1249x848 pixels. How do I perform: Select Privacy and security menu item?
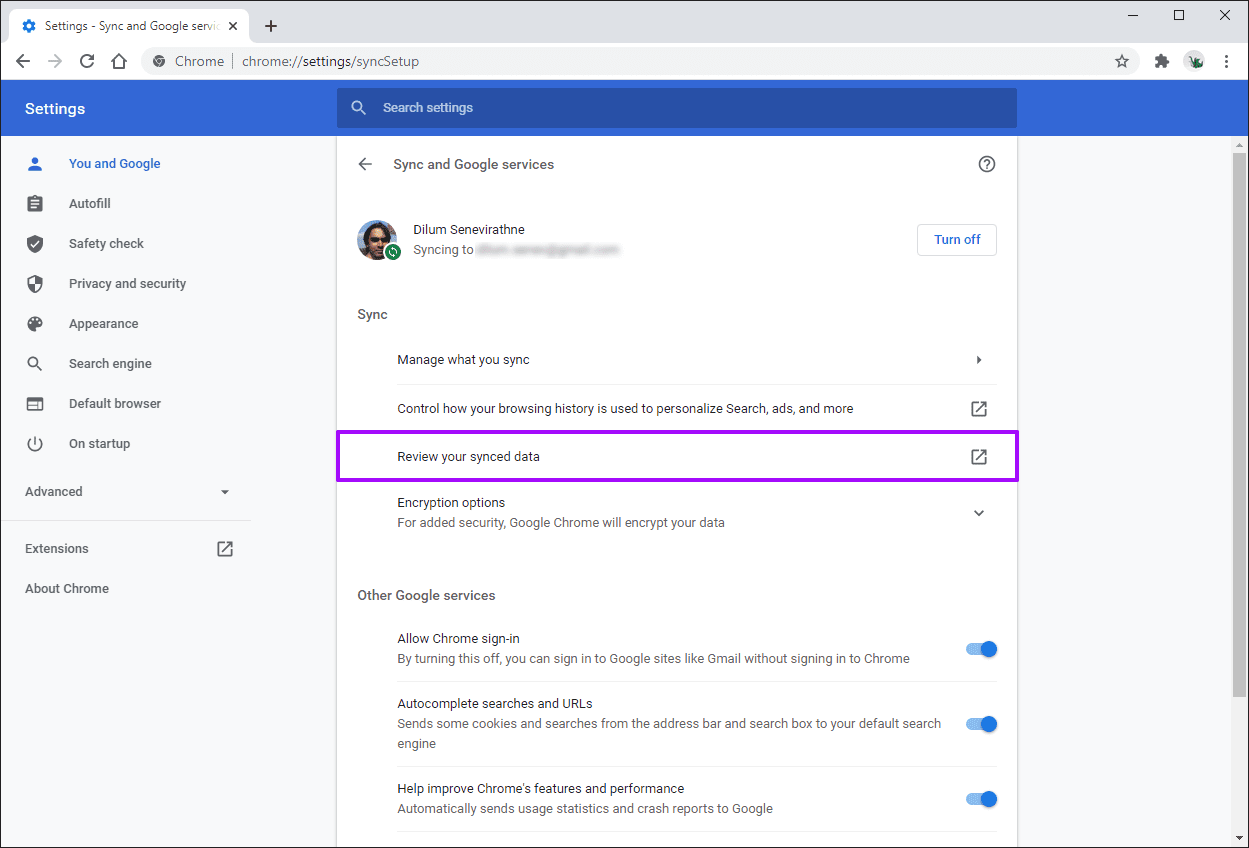(x=125, y=283)
